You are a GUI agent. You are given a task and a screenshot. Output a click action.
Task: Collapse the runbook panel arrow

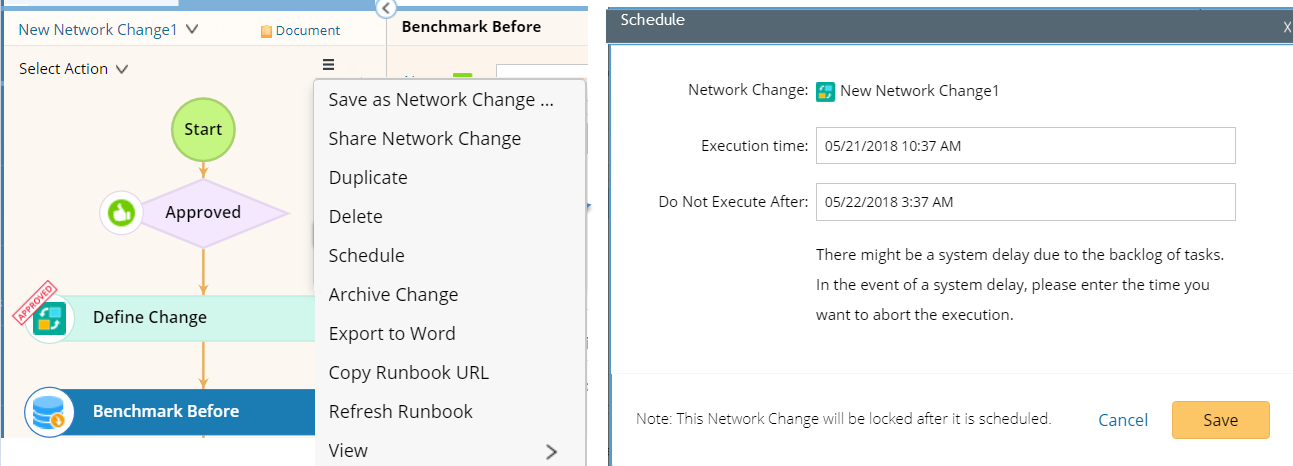[x=386, y=9]
